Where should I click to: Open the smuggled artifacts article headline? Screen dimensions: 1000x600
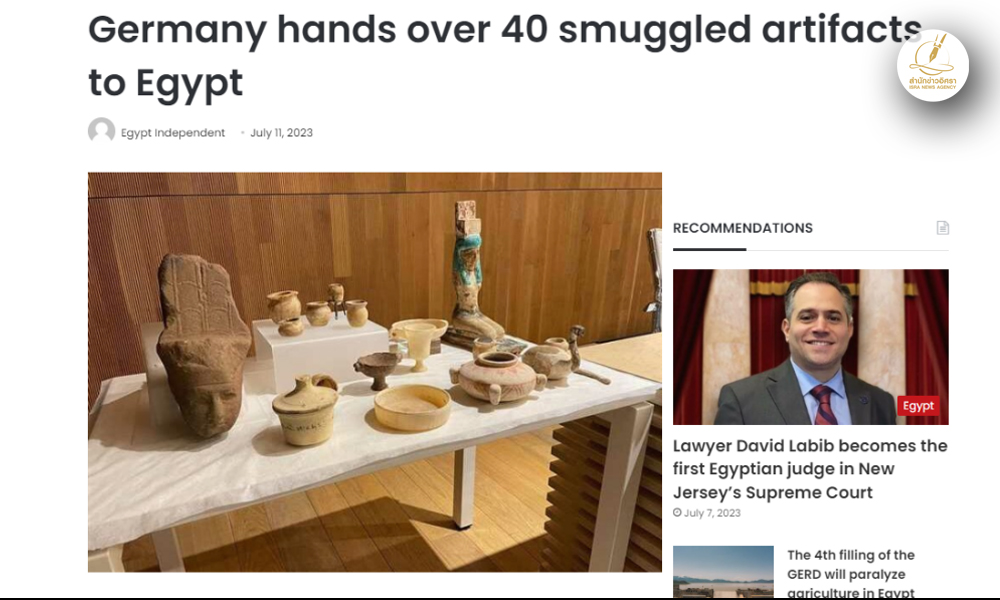(504, 56)
